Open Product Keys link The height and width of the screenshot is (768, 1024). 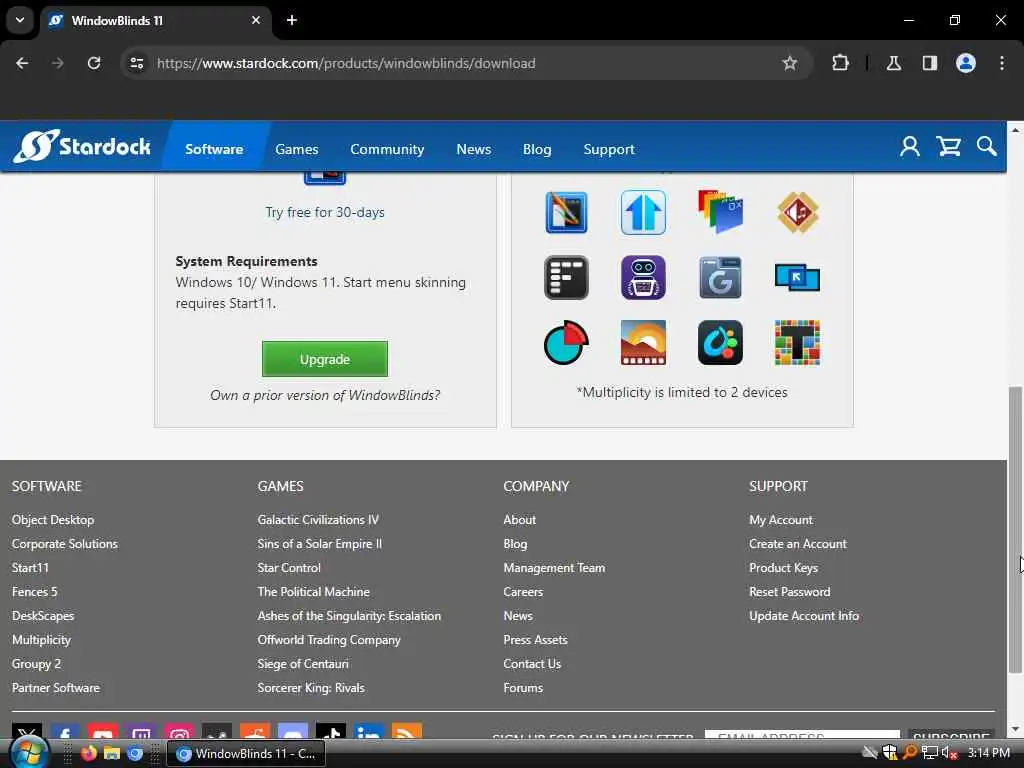point(784,568)
